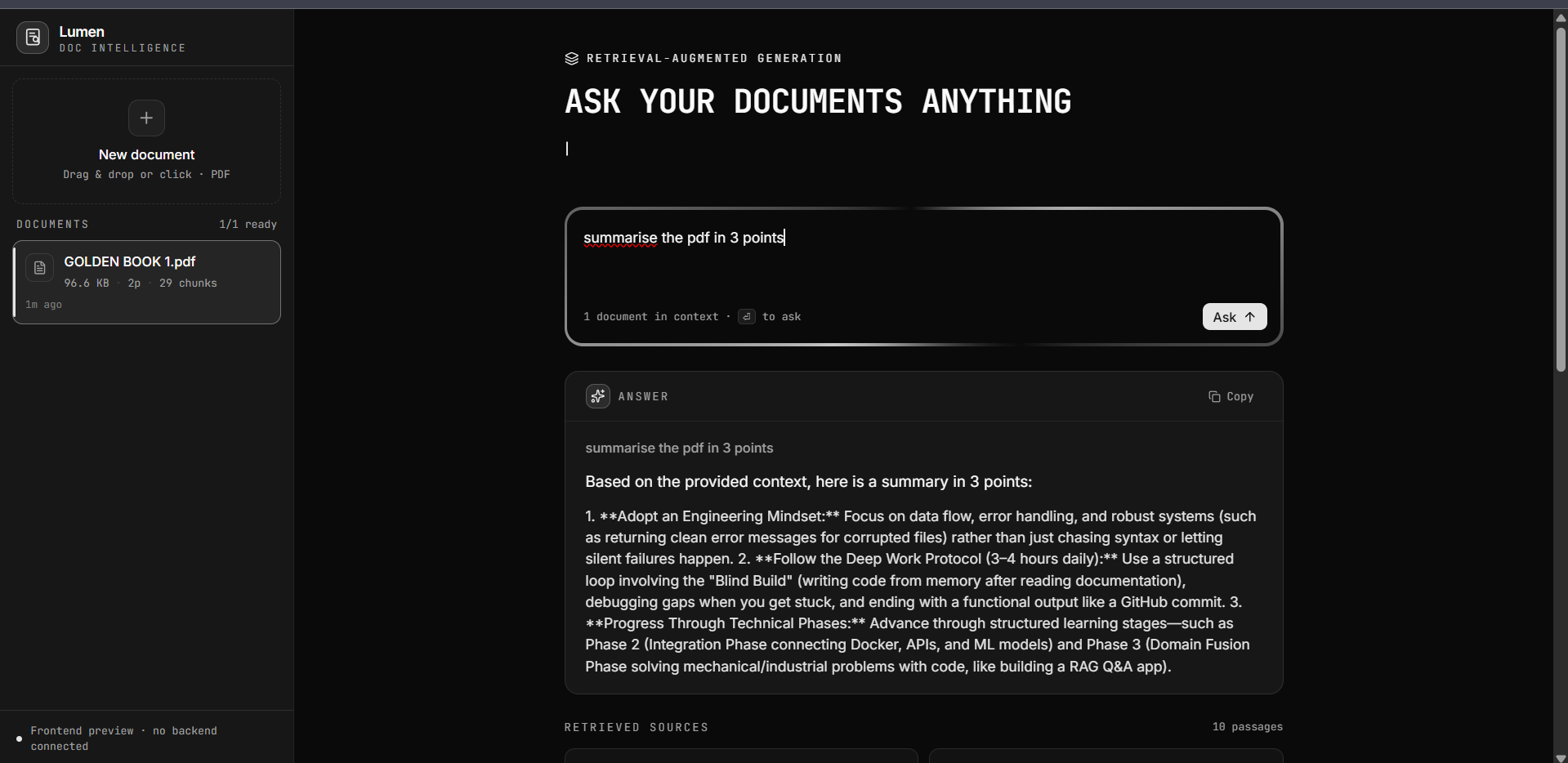Click 'Drag & drop or click · PDF' text

pyautogui.click(x=146, y=175)
